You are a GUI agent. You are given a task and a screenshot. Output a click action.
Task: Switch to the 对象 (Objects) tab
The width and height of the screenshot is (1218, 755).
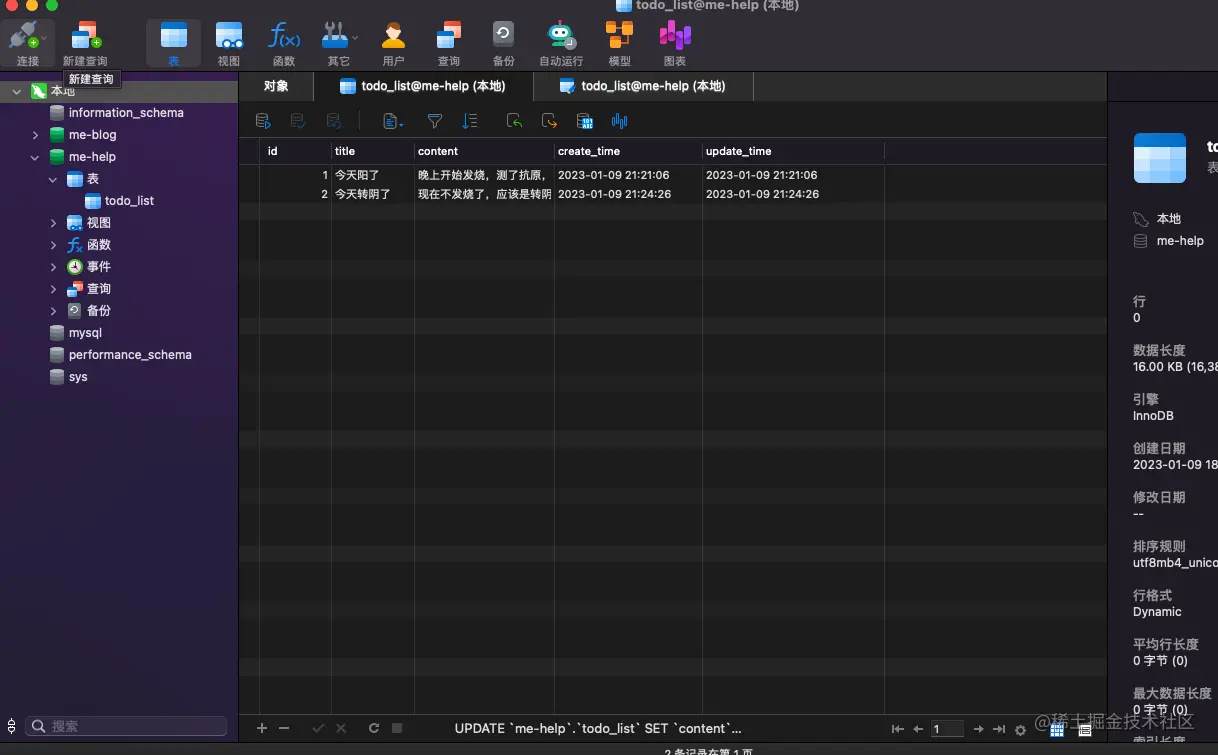pyautogui.click(x=276, y=86)
